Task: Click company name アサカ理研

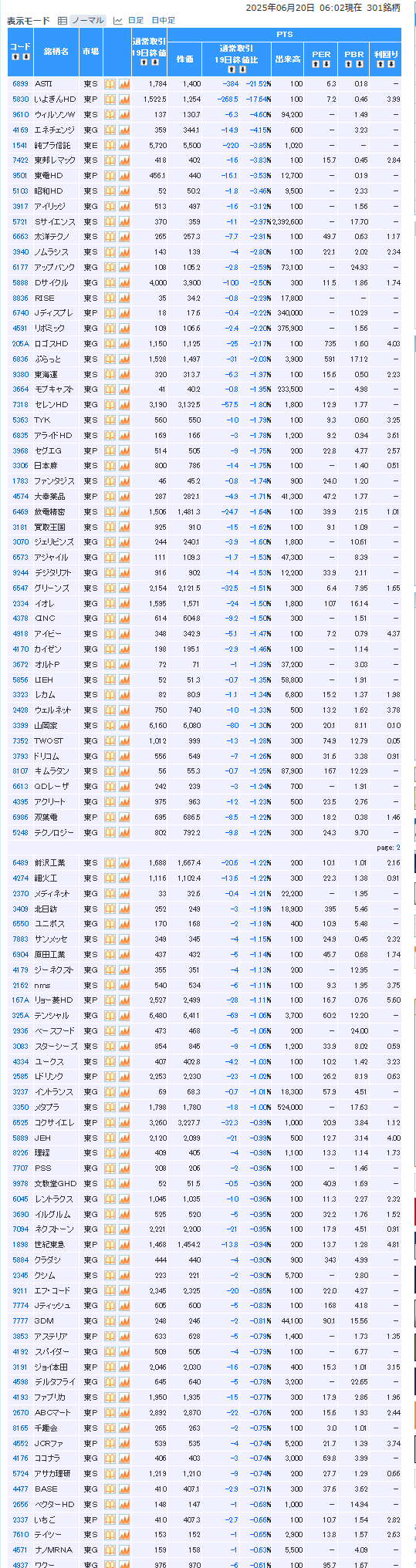Action: point(52,1474)
